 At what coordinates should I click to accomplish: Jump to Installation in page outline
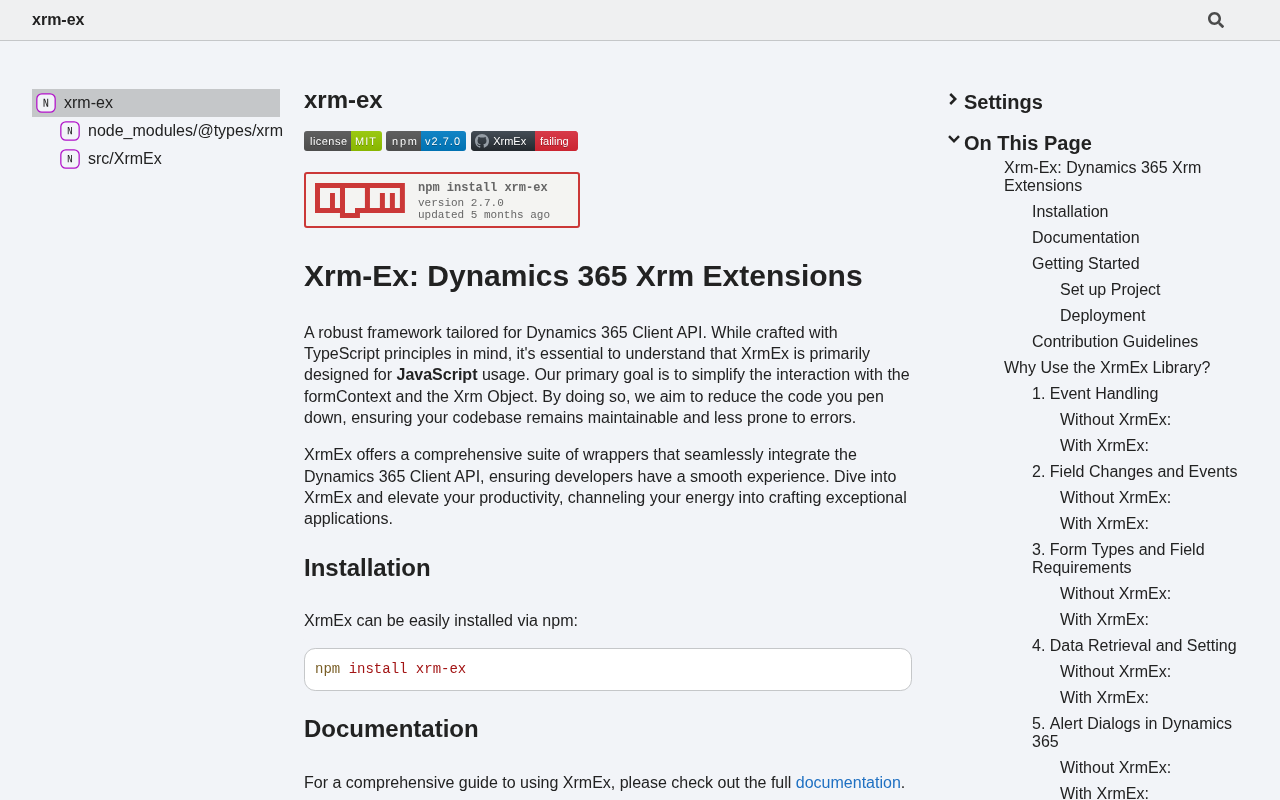(x=1070, y=212)
